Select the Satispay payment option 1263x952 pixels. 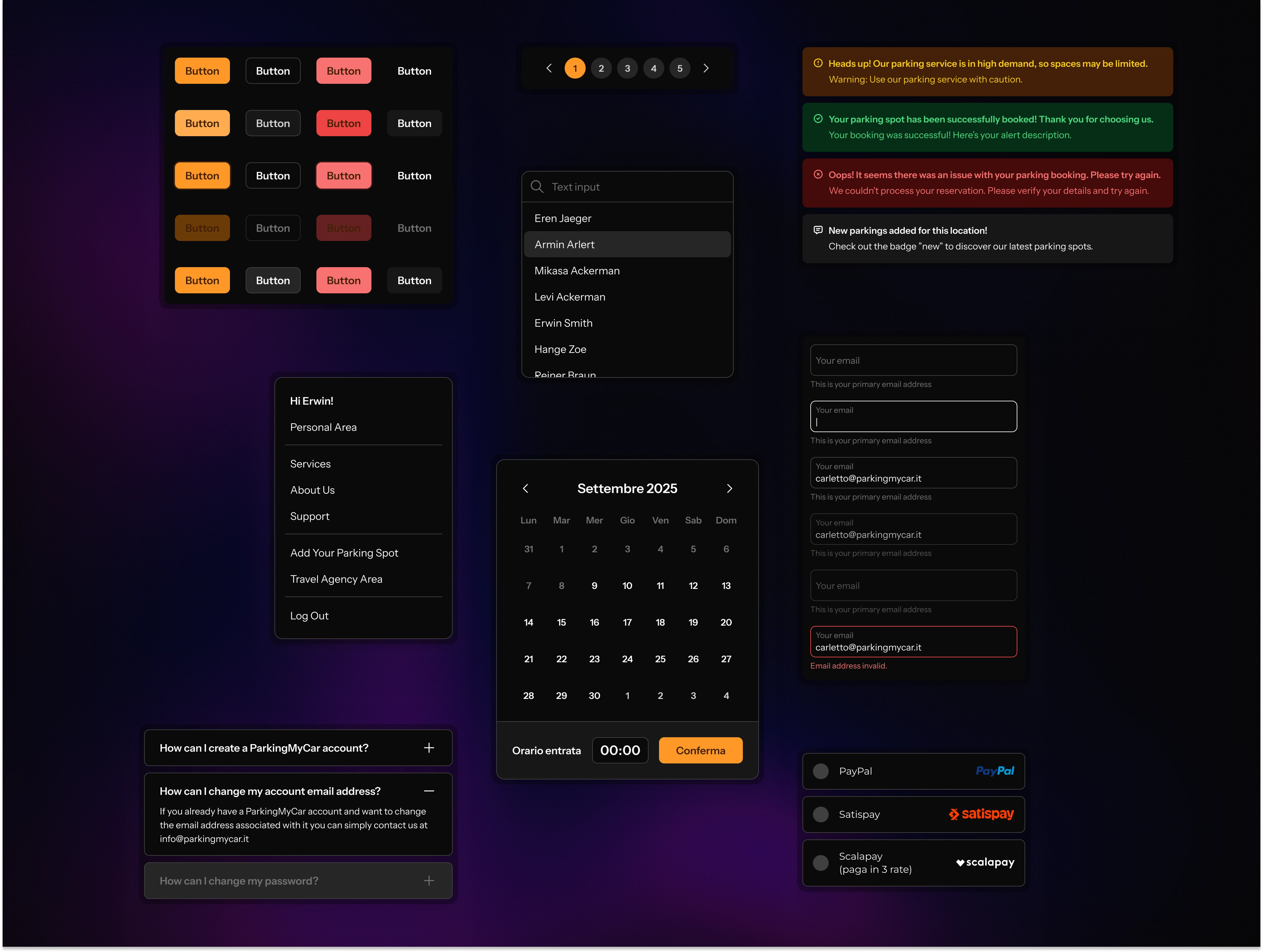[x=821, y=814]
